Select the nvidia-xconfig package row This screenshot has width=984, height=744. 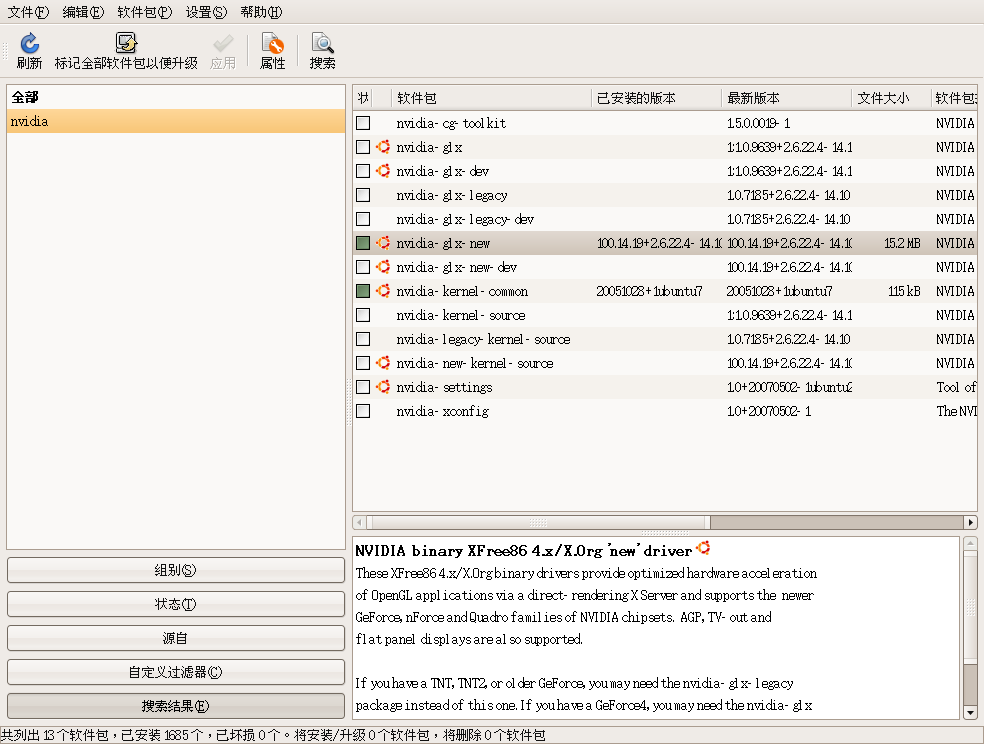[665, 411]
